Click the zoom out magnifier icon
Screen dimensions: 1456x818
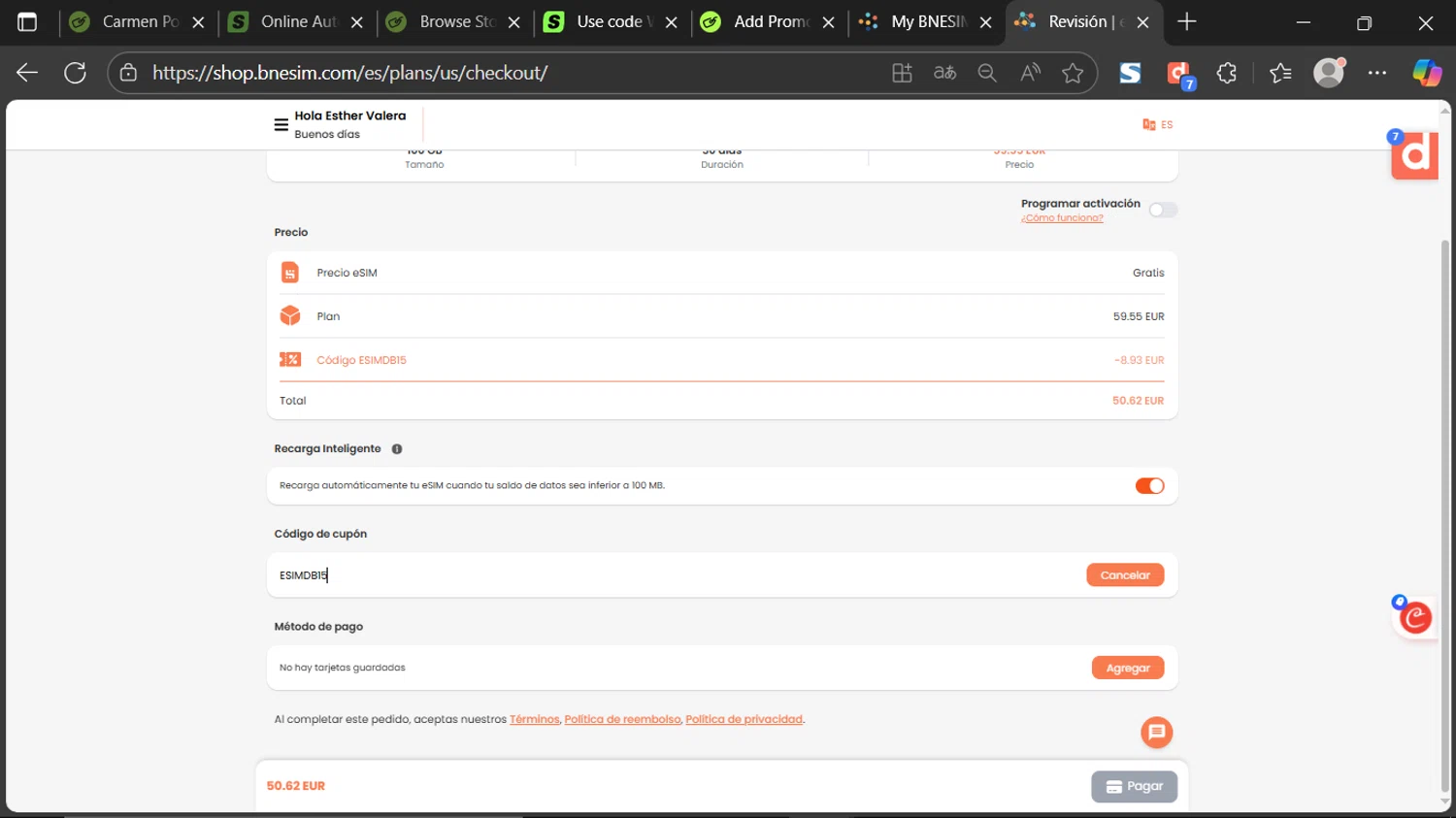click(987, 73)
